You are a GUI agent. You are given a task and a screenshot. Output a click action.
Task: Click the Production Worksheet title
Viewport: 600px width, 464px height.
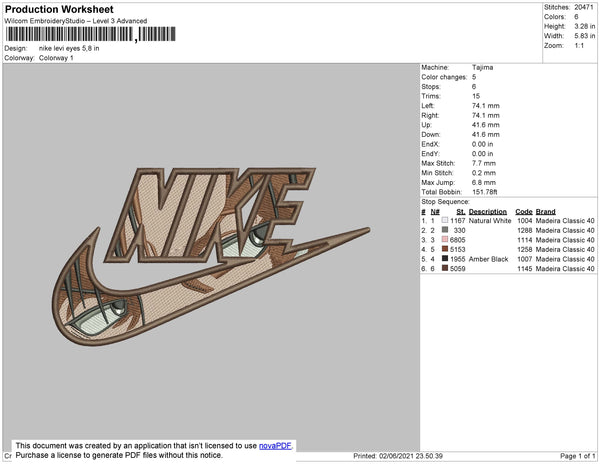59,10
